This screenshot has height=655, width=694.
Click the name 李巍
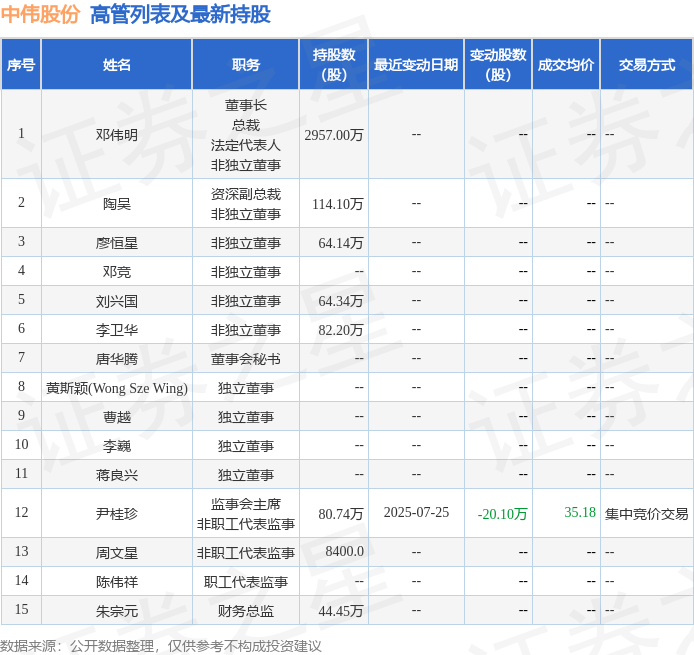click(x=117, y=446)
